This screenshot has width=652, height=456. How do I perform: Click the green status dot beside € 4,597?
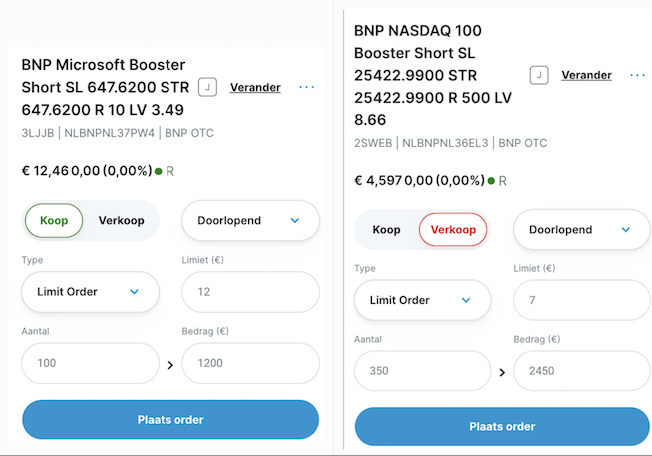tap(491, 181)
